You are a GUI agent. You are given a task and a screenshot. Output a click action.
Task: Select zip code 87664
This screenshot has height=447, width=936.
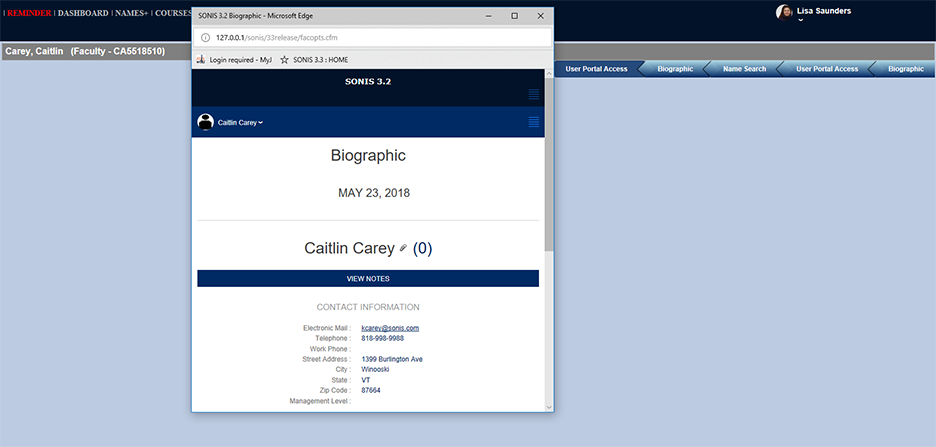pos(371,390)
